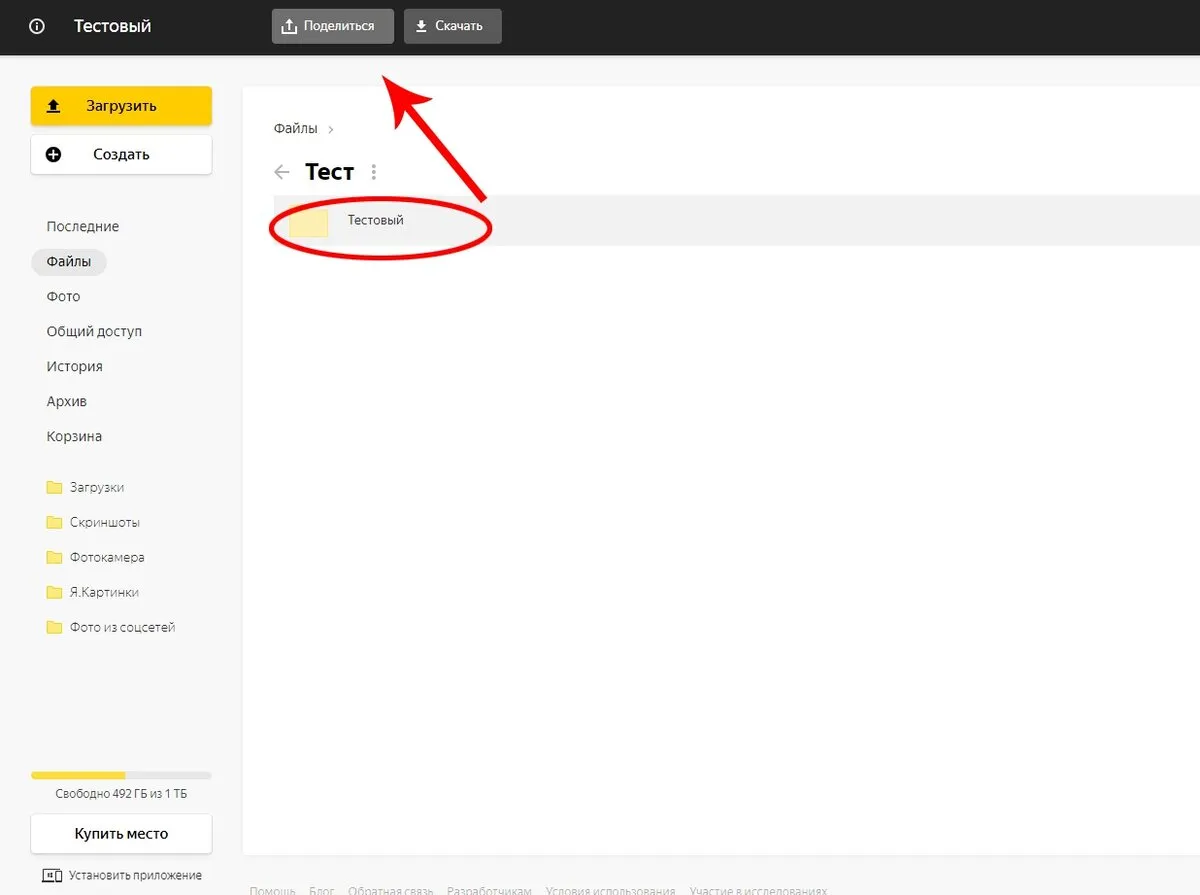Screen dimensions: 1200x895
Task: Open История in the sidebar
Action: 74,367
